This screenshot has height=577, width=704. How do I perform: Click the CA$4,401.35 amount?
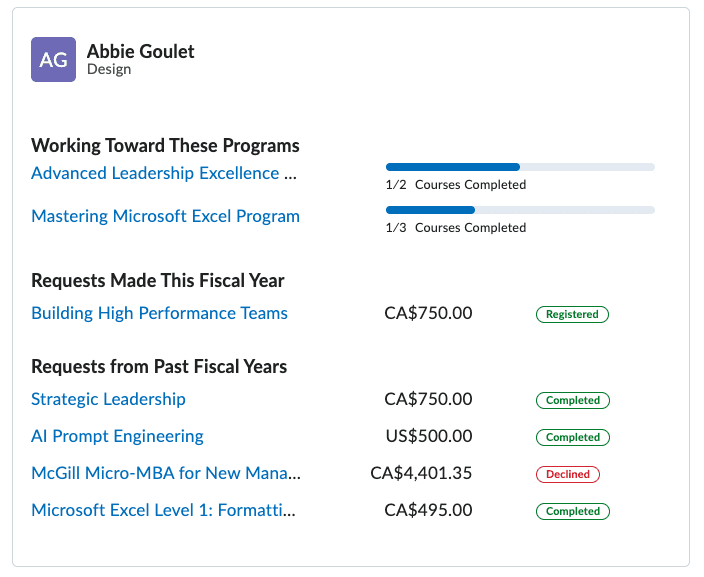pyautogui.click(x=421, y=473)
